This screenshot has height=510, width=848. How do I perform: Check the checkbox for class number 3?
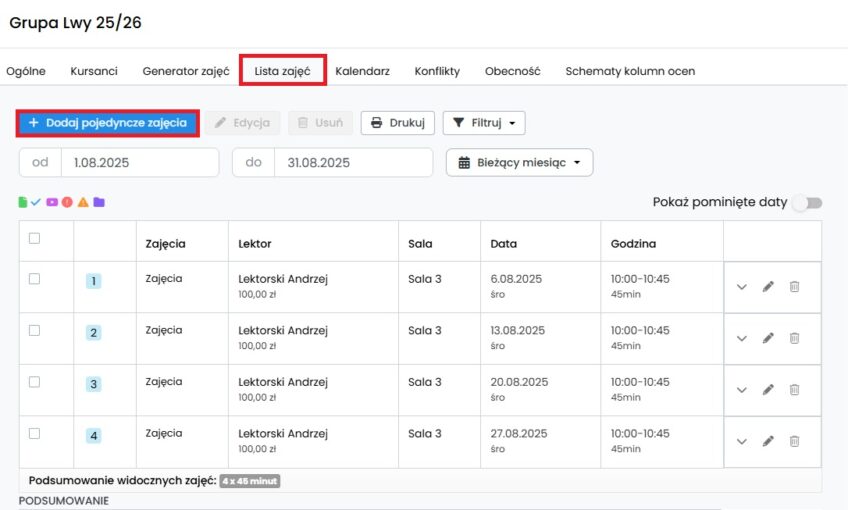(x=35, y=382)
